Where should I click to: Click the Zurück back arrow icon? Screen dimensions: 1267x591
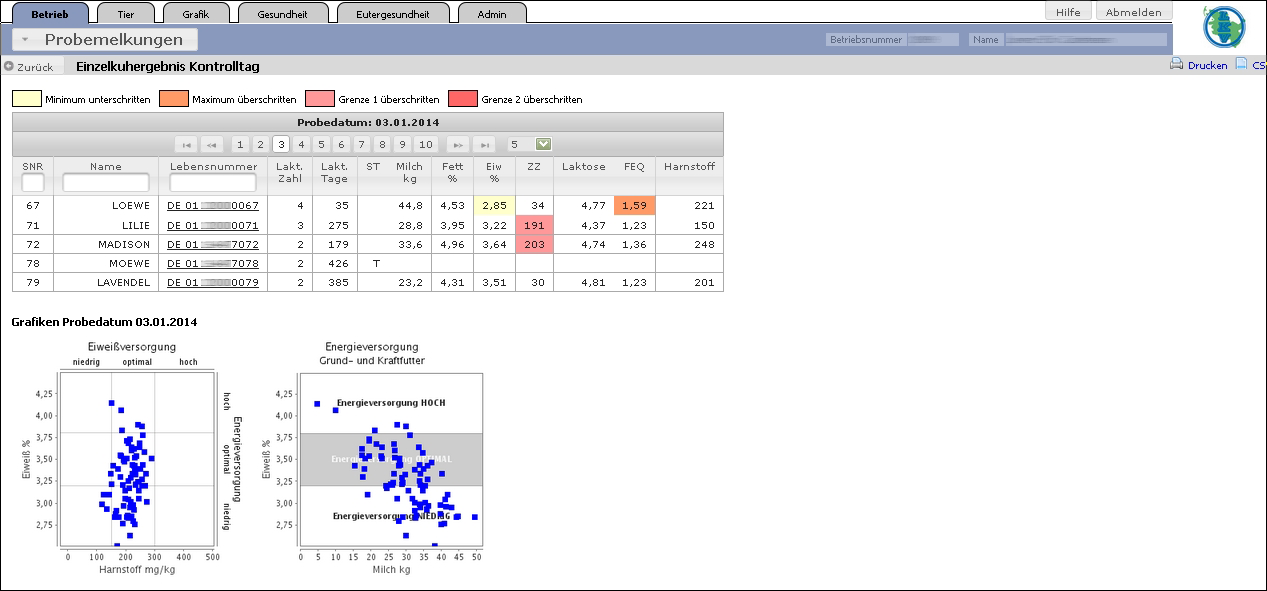9,67
